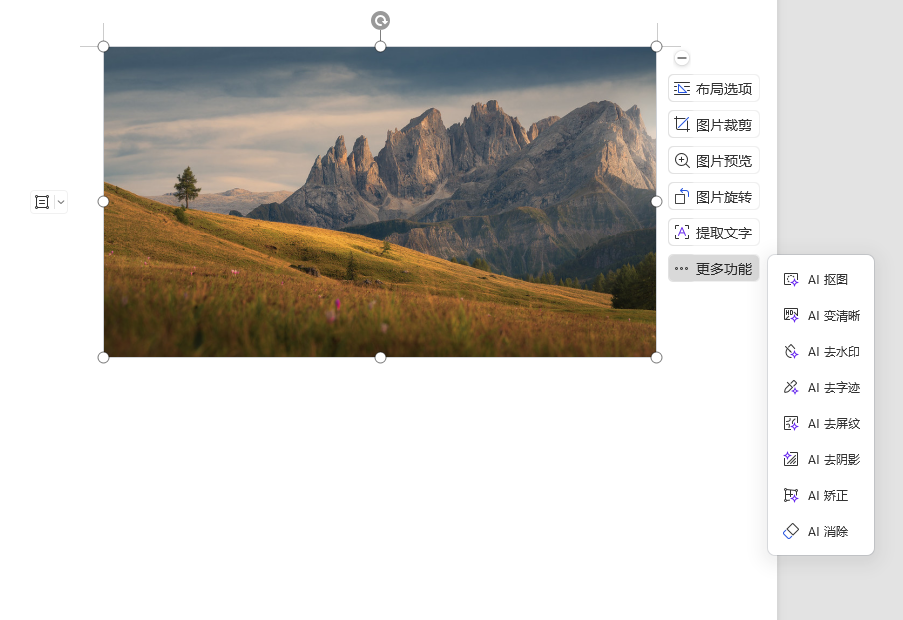The width and height of the screenshot is (903, 620).
Task: Select AI 变清晰 enhance option
Action: click(820, 316)
